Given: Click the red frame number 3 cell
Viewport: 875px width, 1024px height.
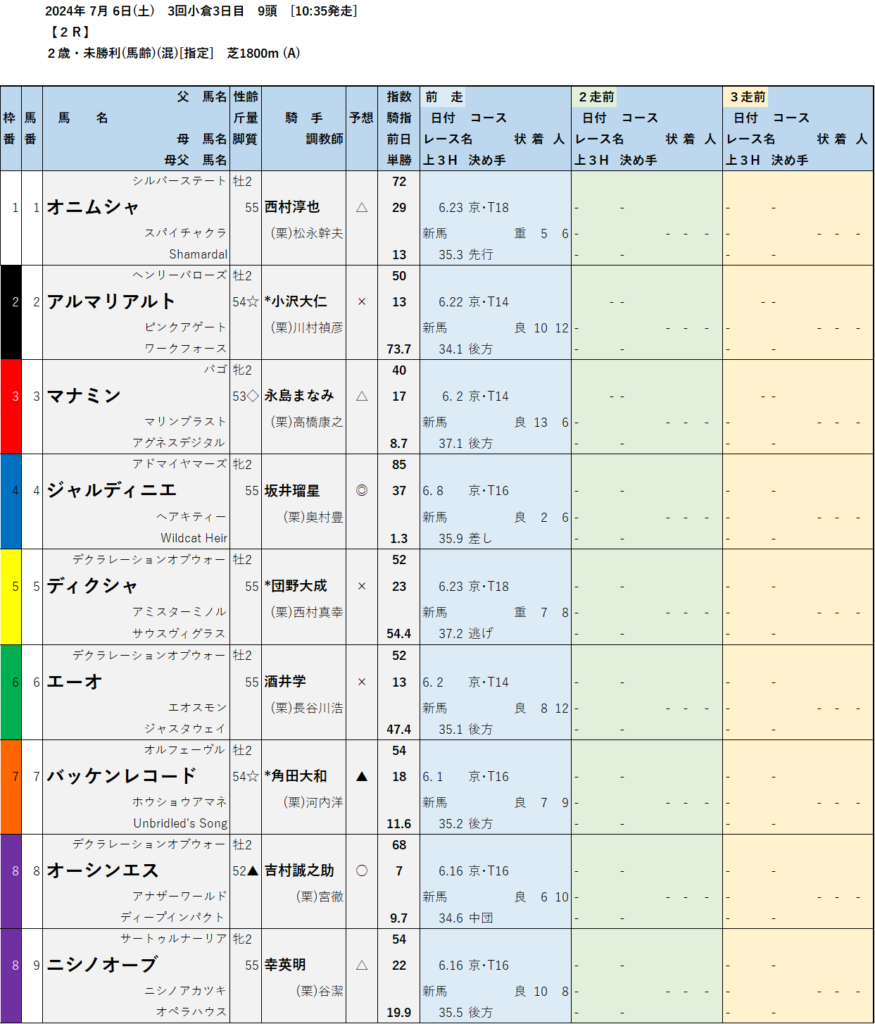Looking at the screenshot, I should coord(10,407).
